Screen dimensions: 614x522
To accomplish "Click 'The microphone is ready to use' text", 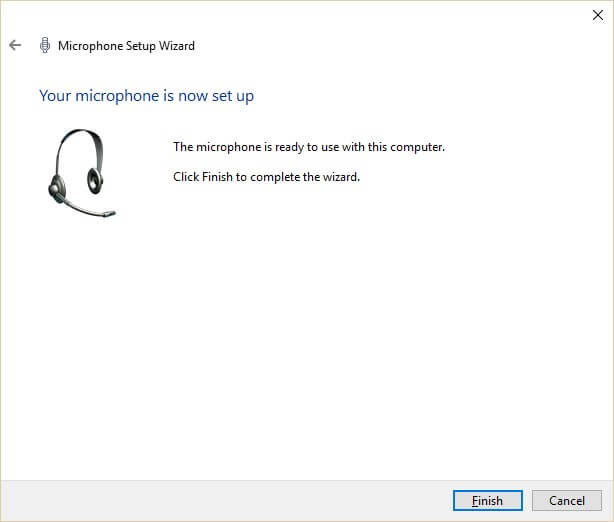I will pyautogui.click(x=309, y=147).
